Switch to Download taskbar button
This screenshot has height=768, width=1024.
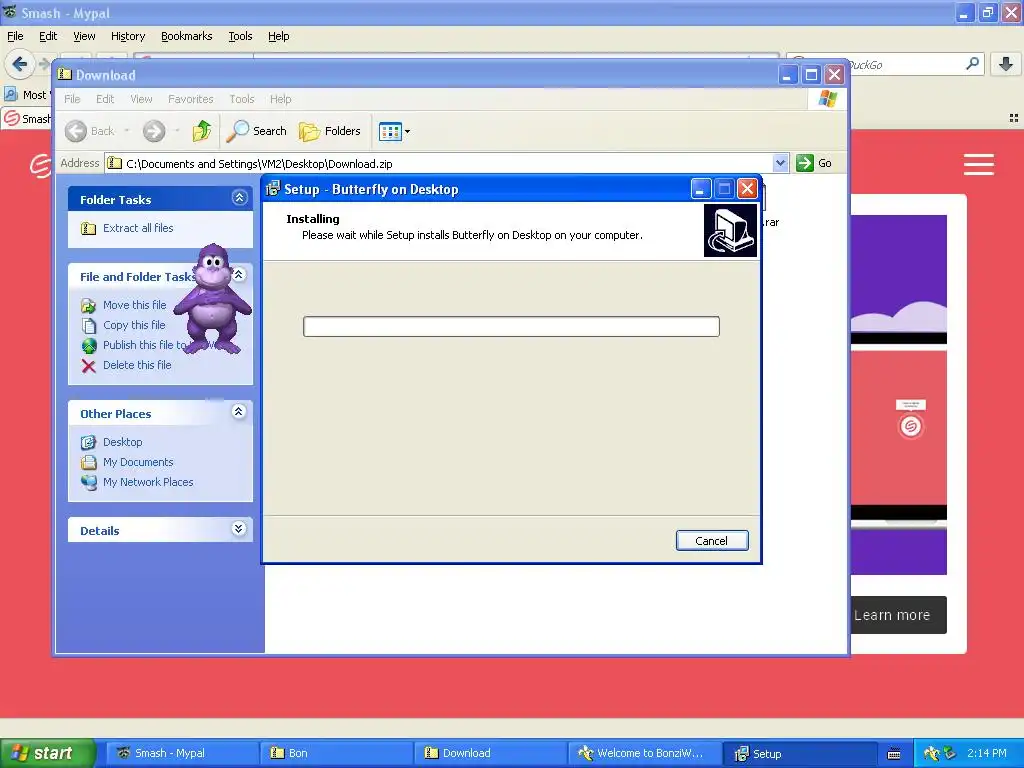point(490,754)
